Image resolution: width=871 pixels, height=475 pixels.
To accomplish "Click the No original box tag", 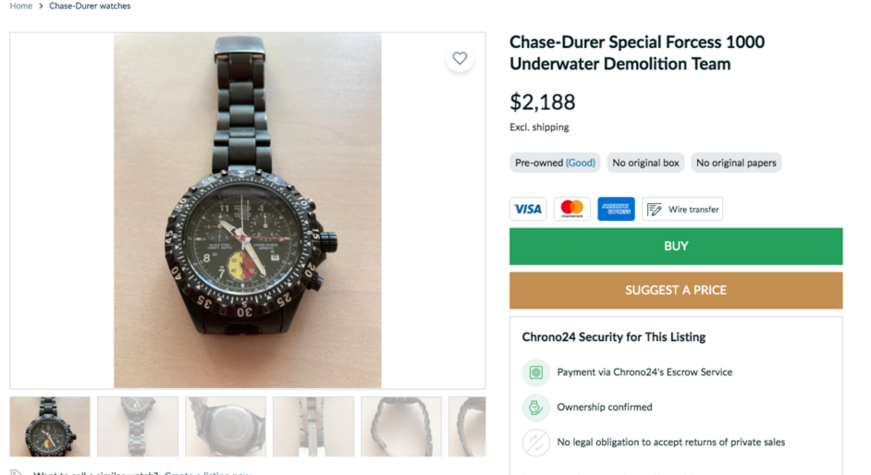I will 646,163.
